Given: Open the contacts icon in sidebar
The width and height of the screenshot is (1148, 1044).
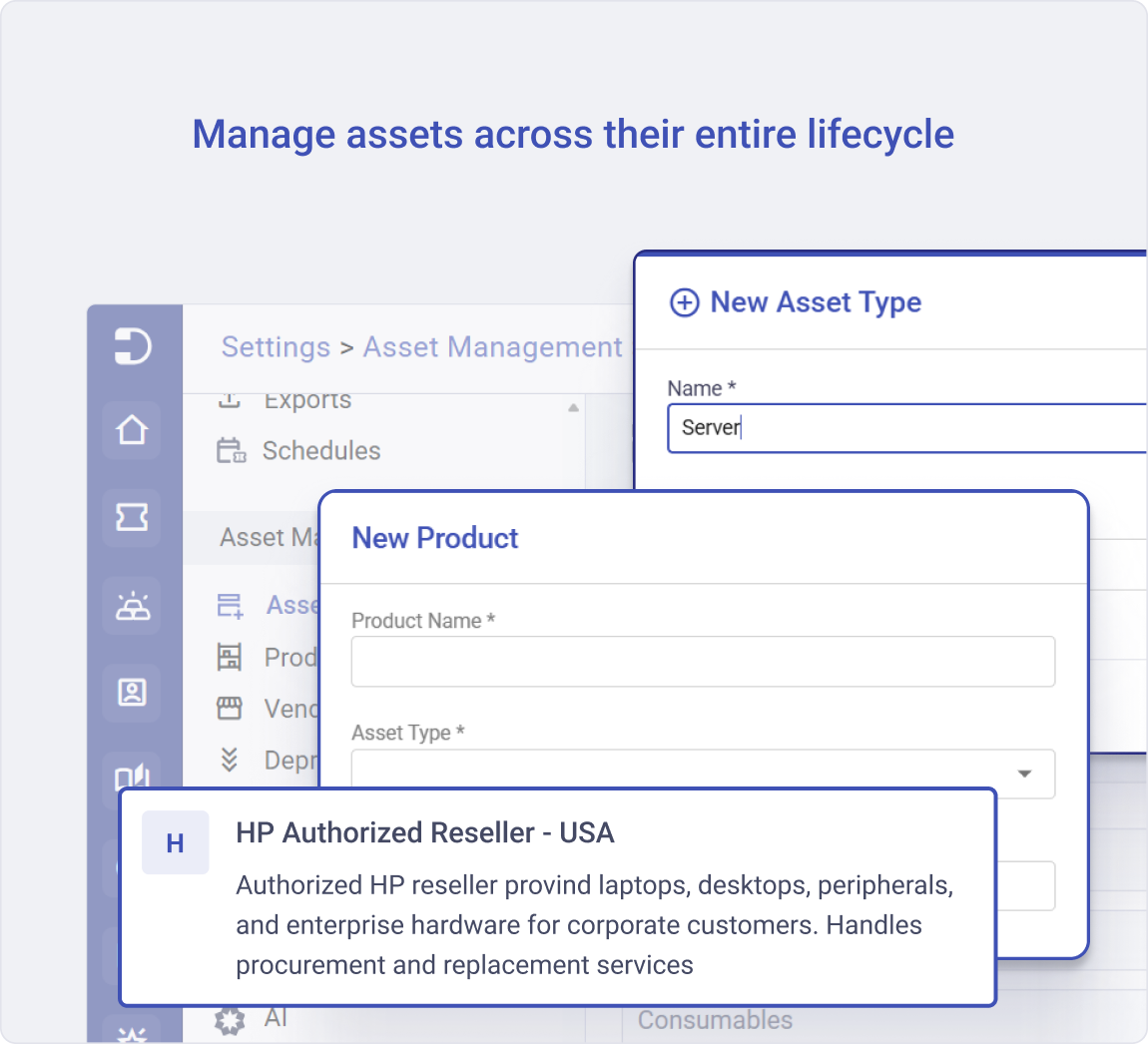Looking at the screenshot, I should point(132,693).
